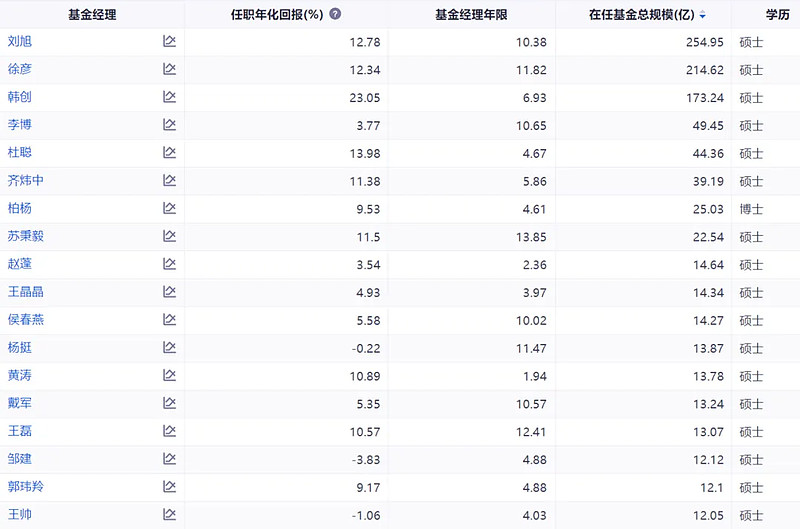The width and height of the screenshot is (800, 529).
Task: Open fund manager 刘旭's profile link
Action: coord(20,41)
